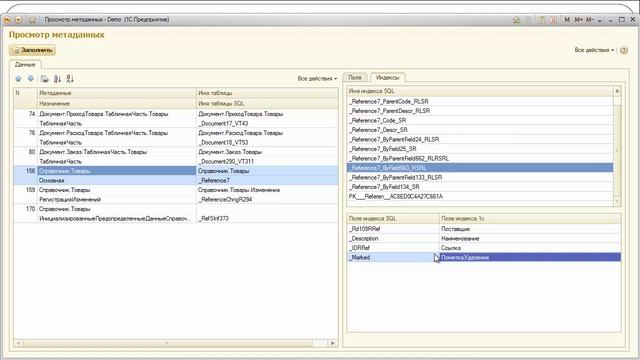Select index _Reference7_Descr_SR

pyautogui.click(x=480, y=130)
